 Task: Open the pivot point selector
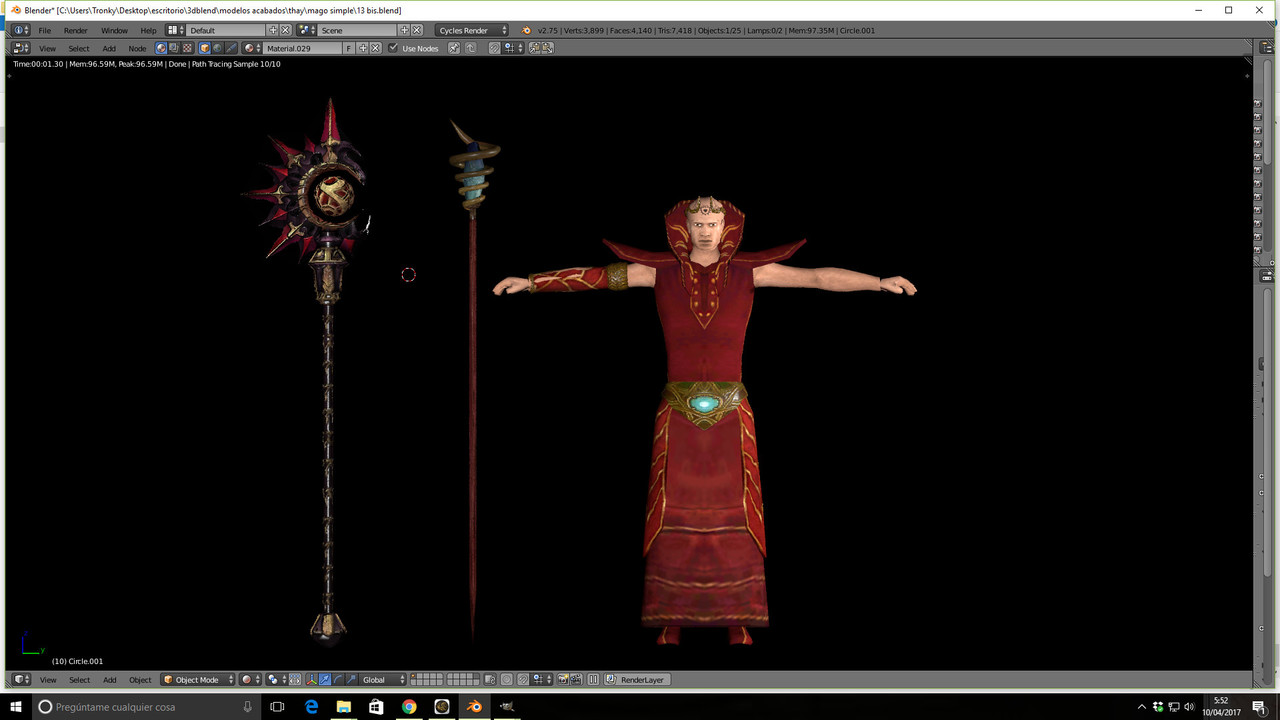click(x=277, y=679)
